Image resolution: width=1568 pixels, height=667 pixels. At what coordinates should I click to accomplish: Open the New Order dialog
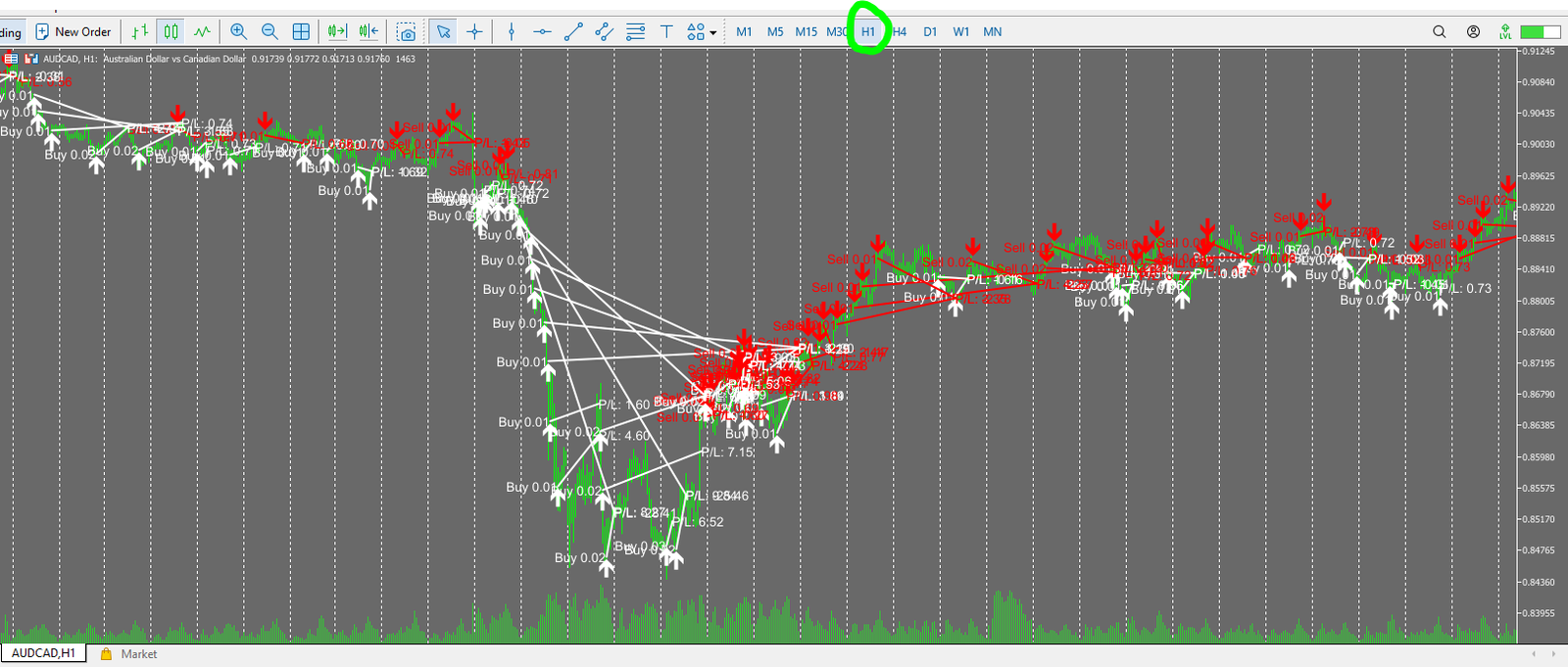click(x=73, y=31)
